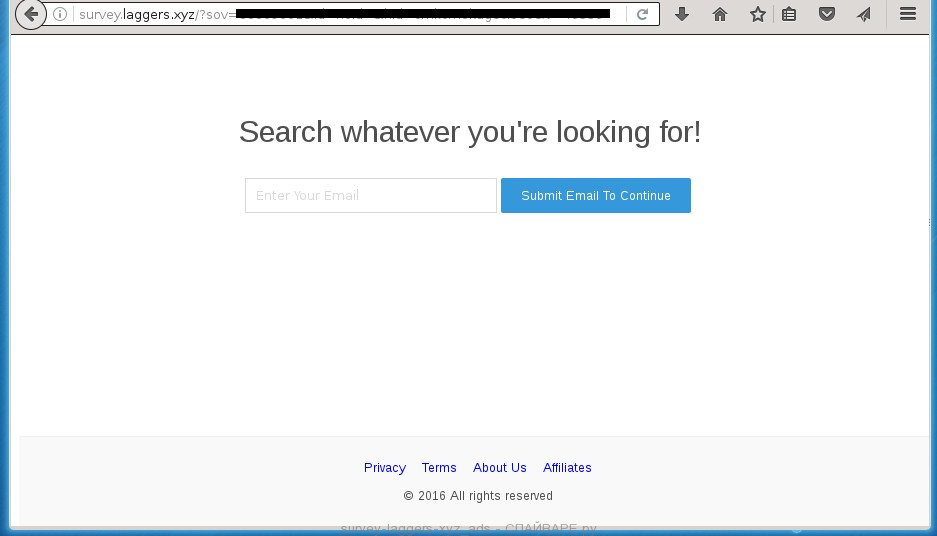Click the 'Search whatever you're looking for!' heading
The width and height of the screenshot is (937, 536).
(469, 132)
